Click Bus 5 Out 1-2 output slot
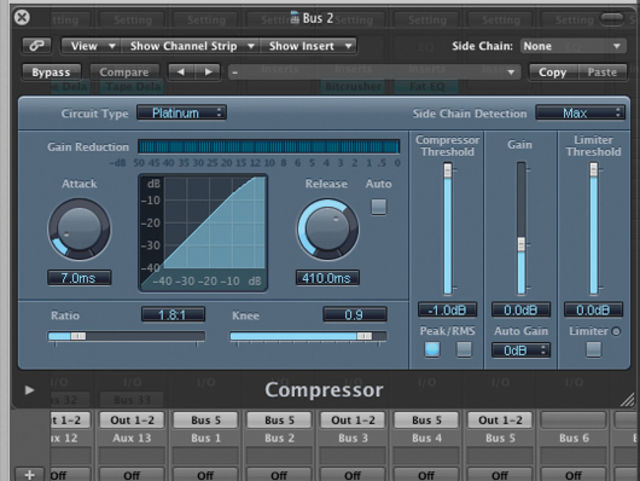Image resolution: width=640 pixels, height=481 pixels. 500,420
